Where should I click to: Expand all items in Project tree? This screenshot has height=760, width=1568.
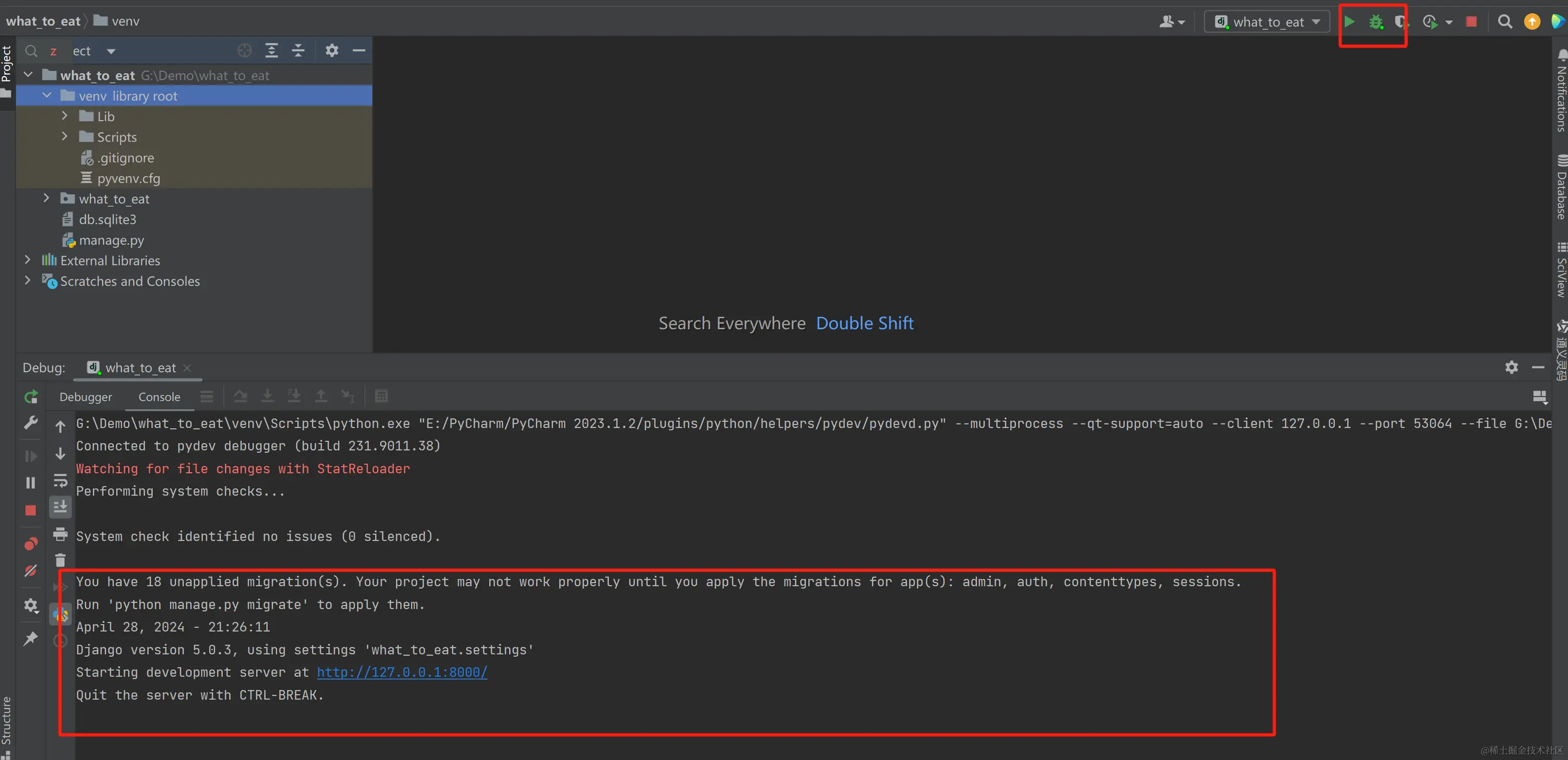pyautogui.click(x=272, y=50)
